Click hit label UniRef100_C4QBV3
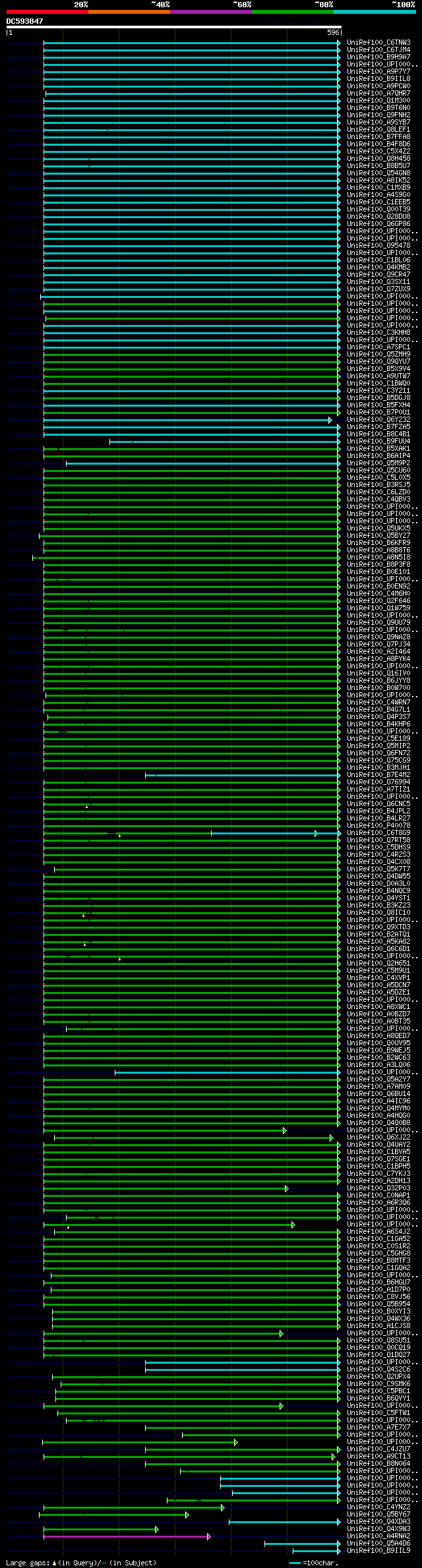Screen dimensions: 422x1568 coord(378,500)
